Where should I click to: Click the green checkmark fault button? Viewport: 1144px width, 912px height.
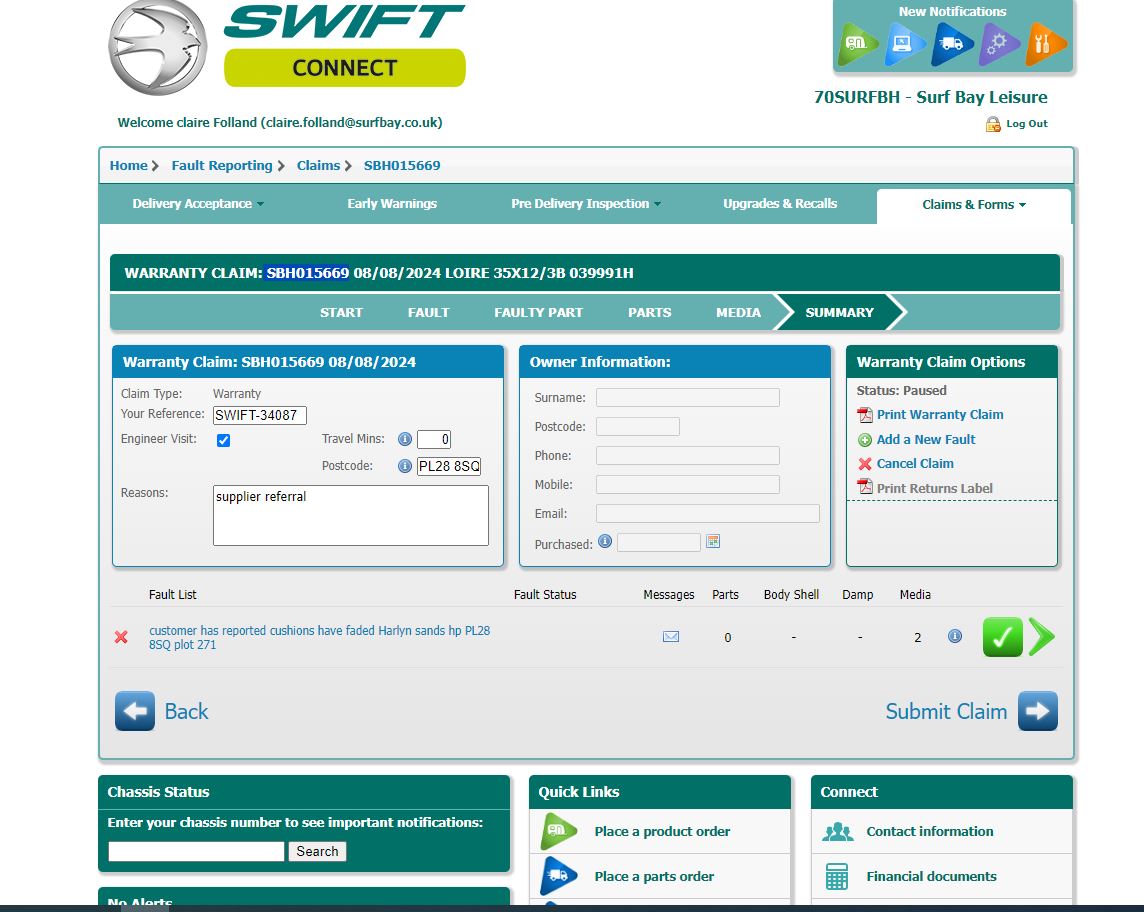pos(1002,637)
